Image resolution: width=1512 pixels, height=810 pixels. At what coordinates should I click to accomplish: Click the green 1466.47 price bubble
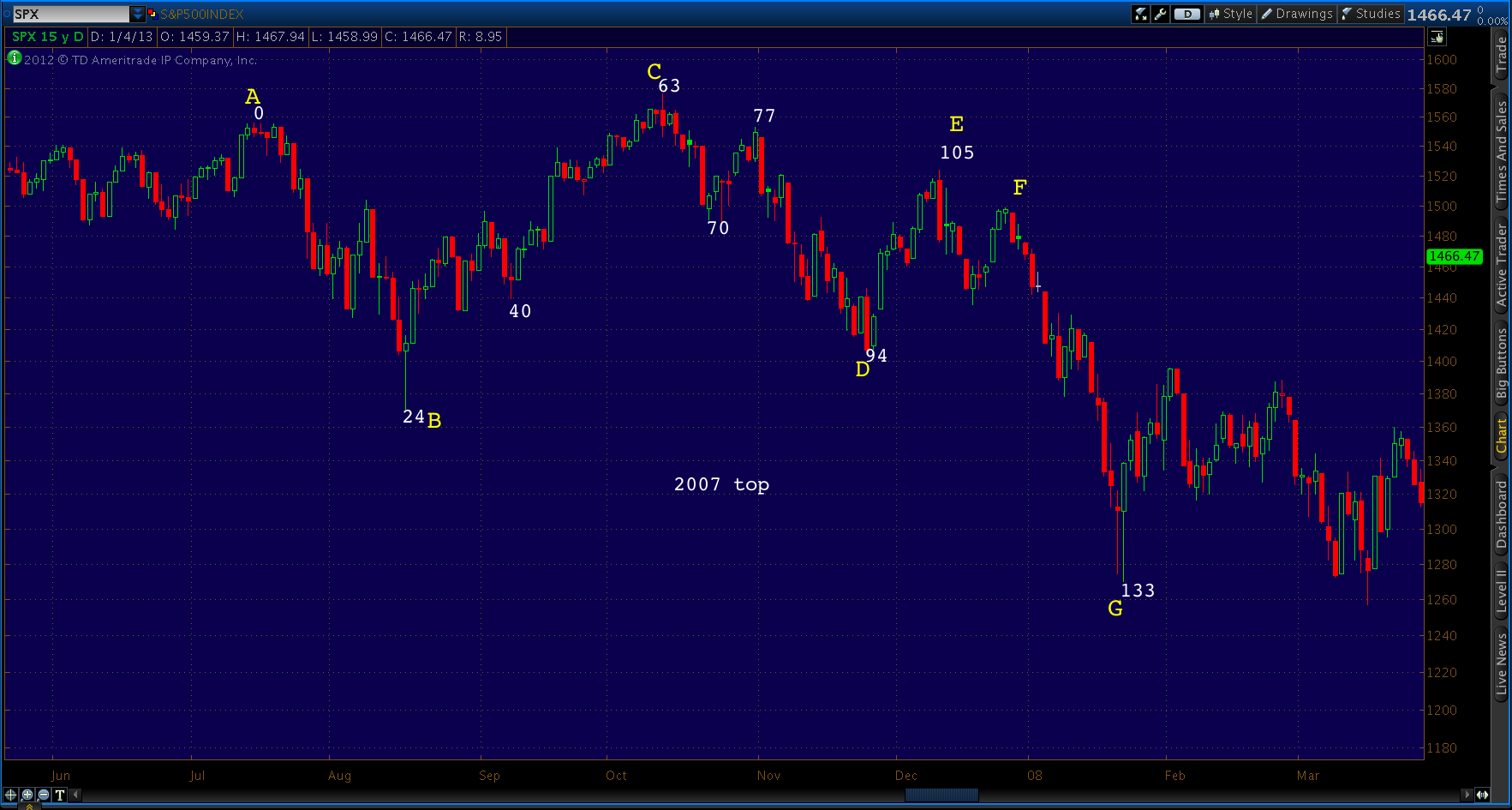tap(1454, 256)
